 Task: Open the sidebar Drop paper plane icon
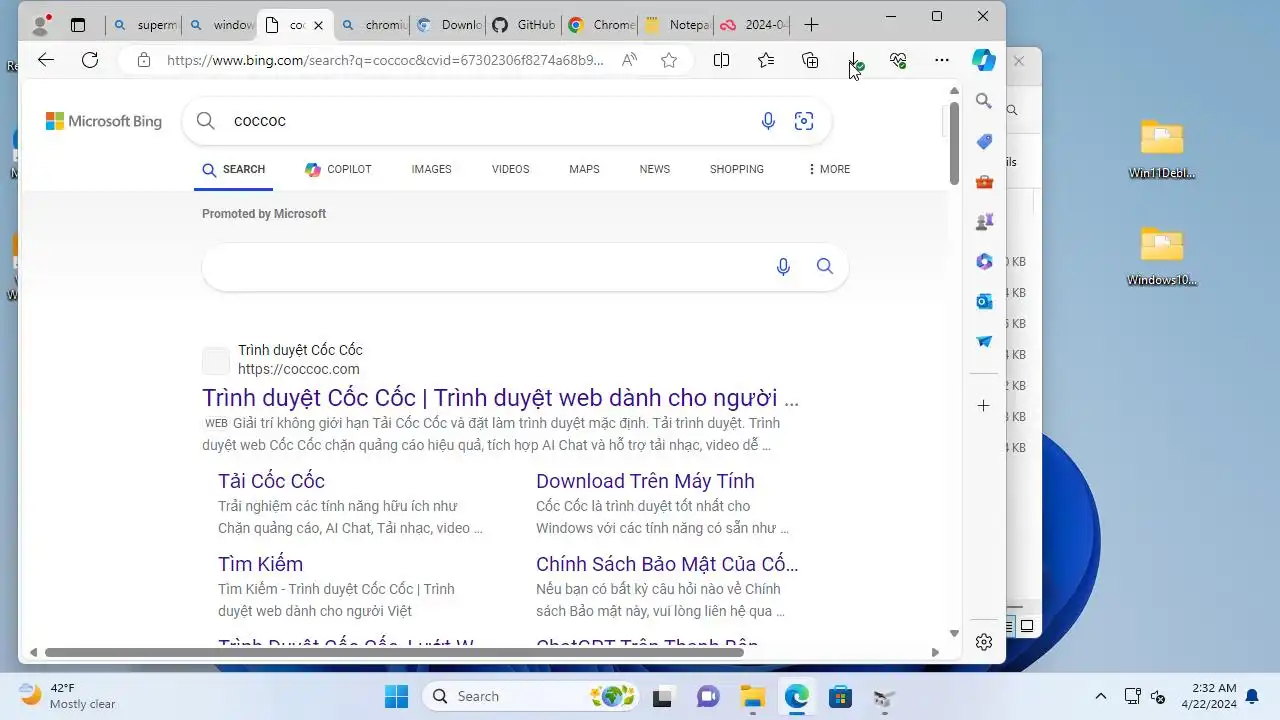984,341
